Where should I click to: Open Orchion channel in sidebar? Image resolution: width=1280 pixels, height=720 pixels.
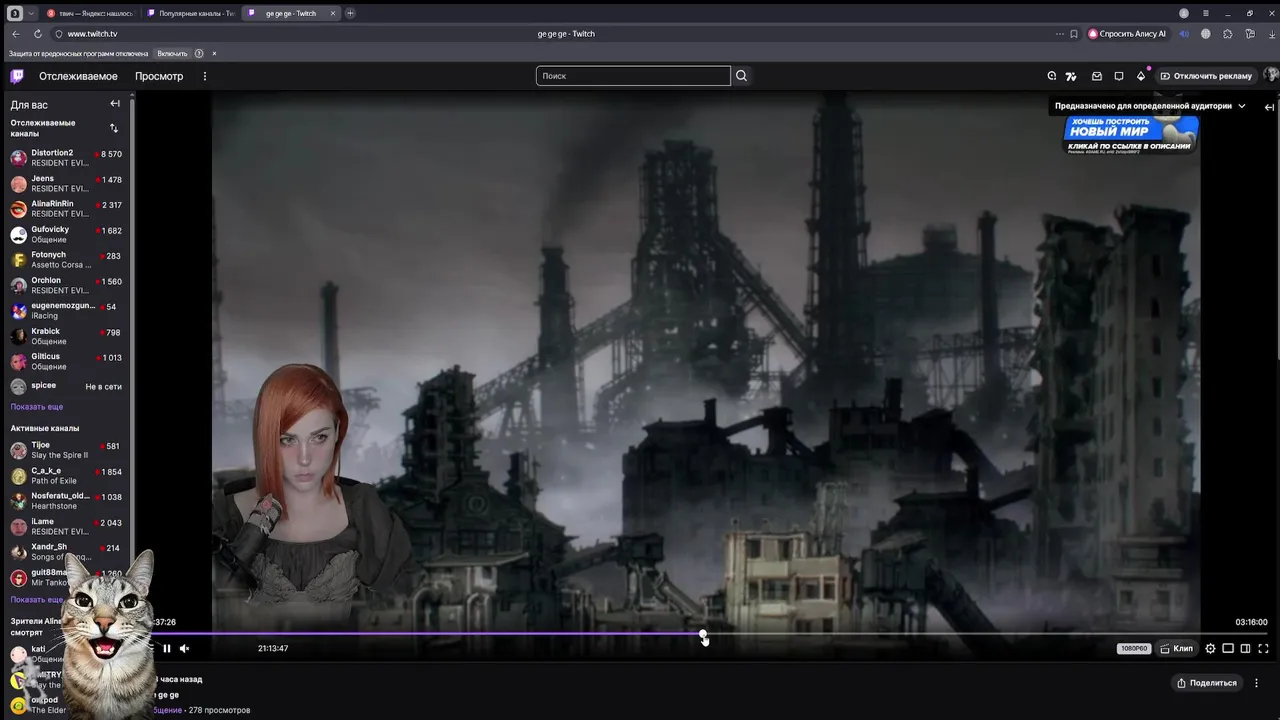66,285
